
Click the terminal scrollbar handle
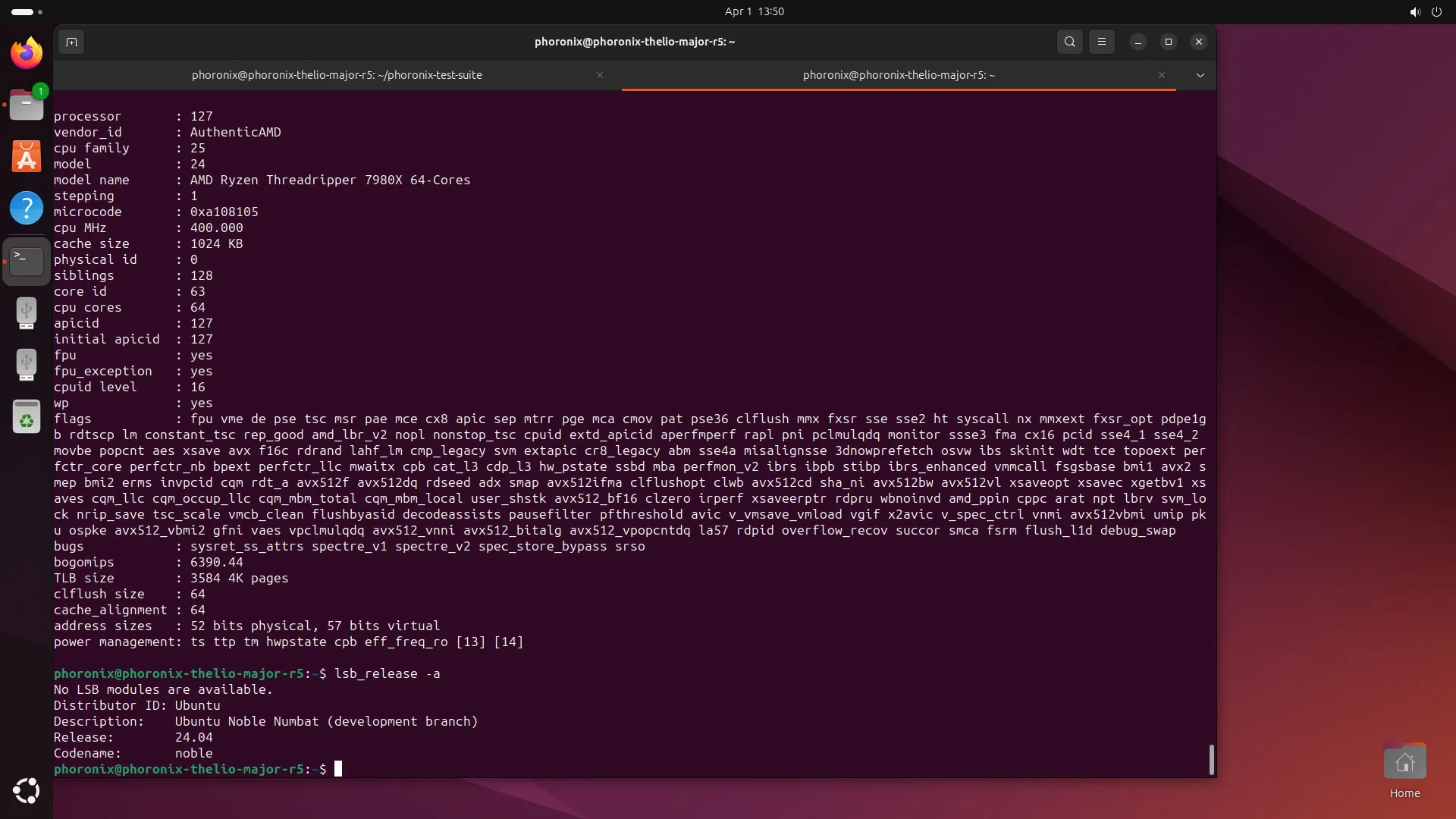pos(1211,759)
